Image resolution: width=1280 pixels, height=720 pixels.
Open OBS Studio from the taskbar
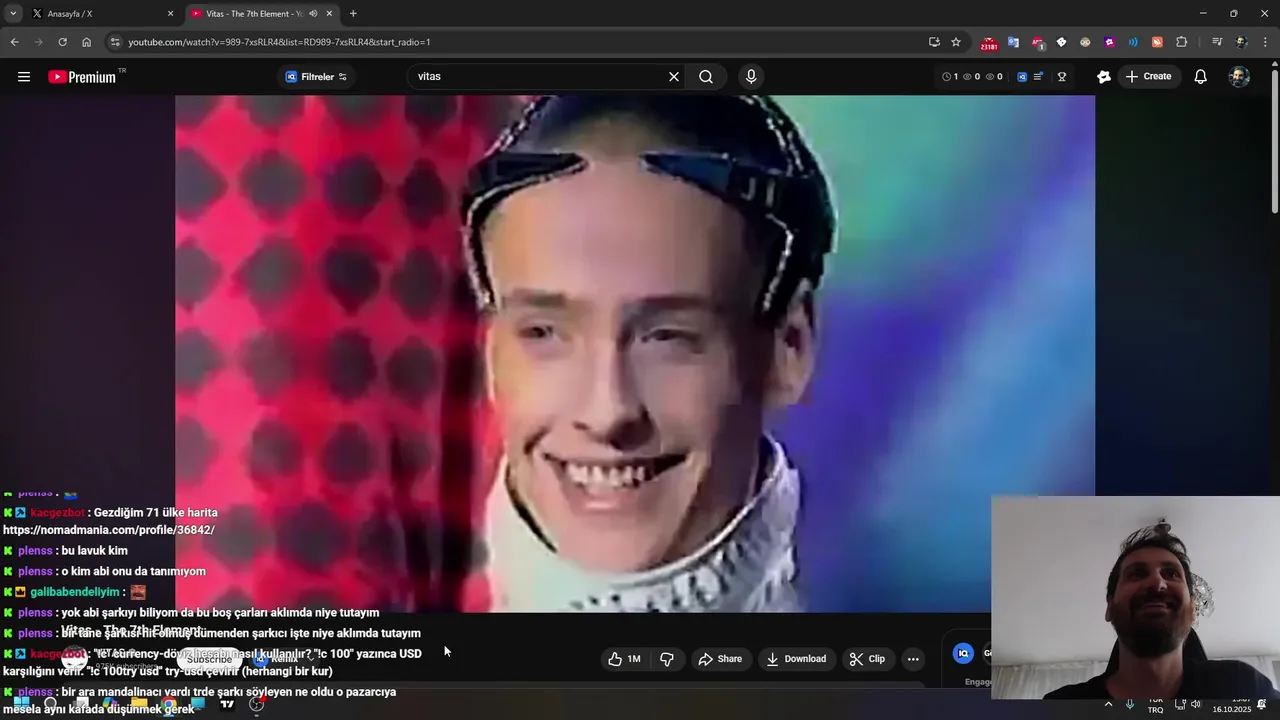pos(256,704)
